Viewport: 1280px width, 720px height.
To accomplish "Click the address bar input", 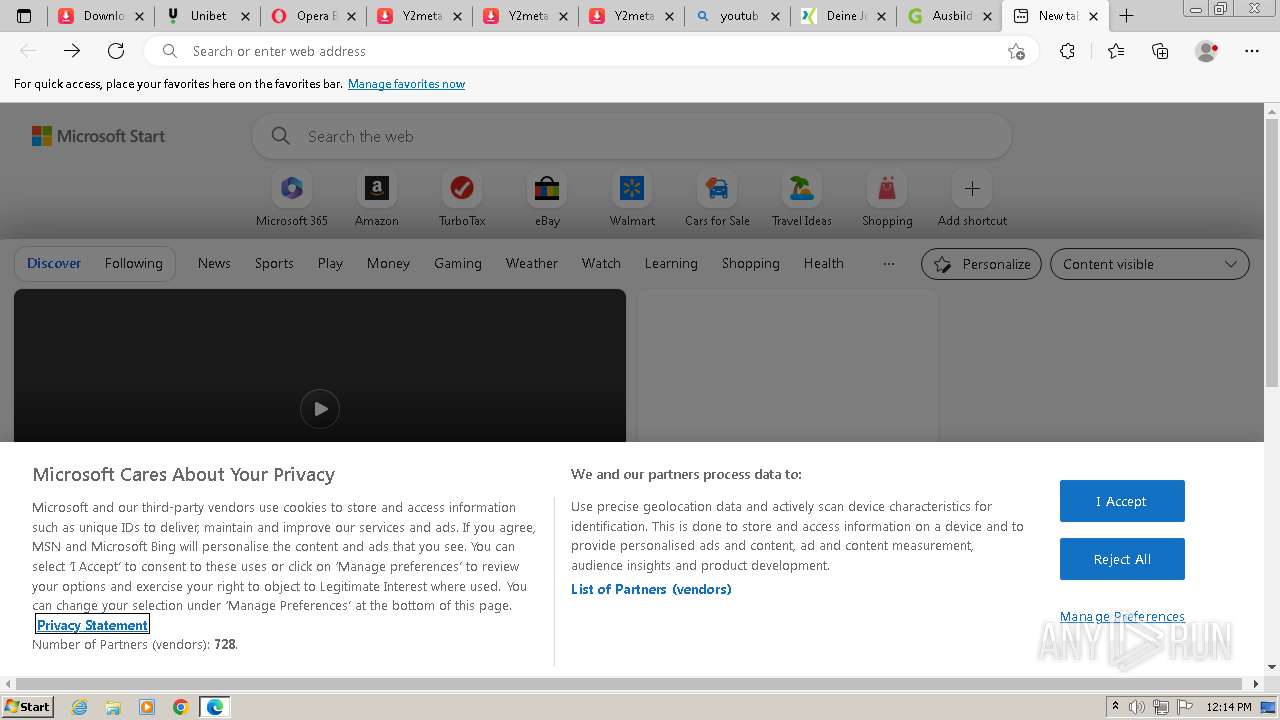I will (x=590, y=51).
